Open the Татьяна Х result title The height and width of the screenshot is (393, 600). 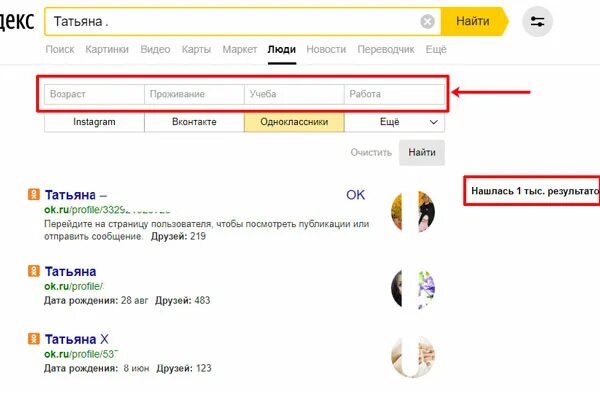tap(77, 339)
